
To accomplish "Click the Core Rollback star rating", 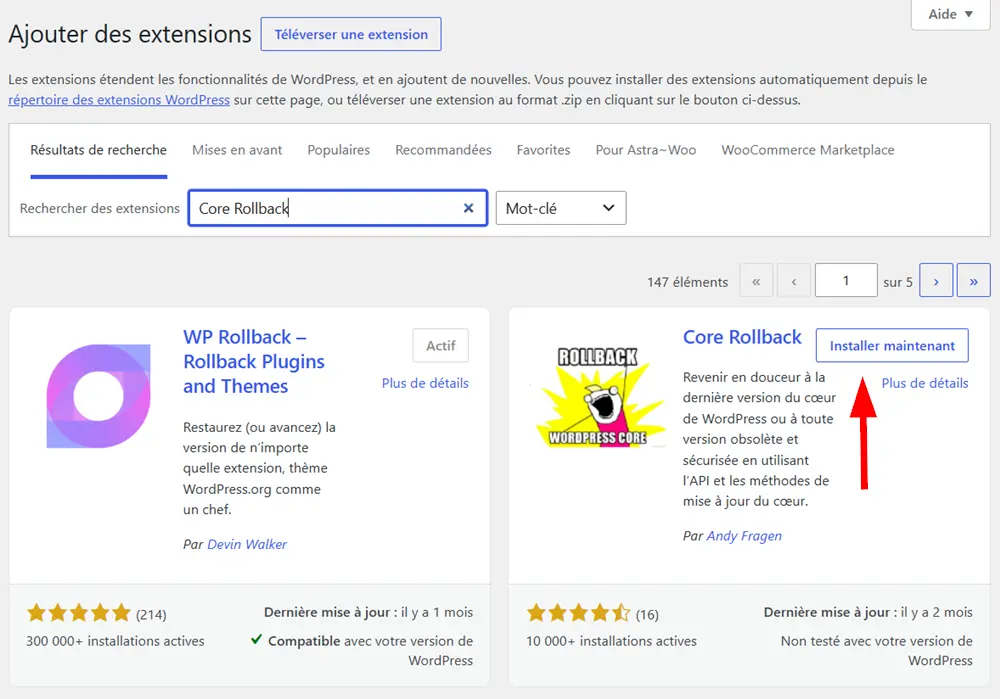I will [578, 614].
